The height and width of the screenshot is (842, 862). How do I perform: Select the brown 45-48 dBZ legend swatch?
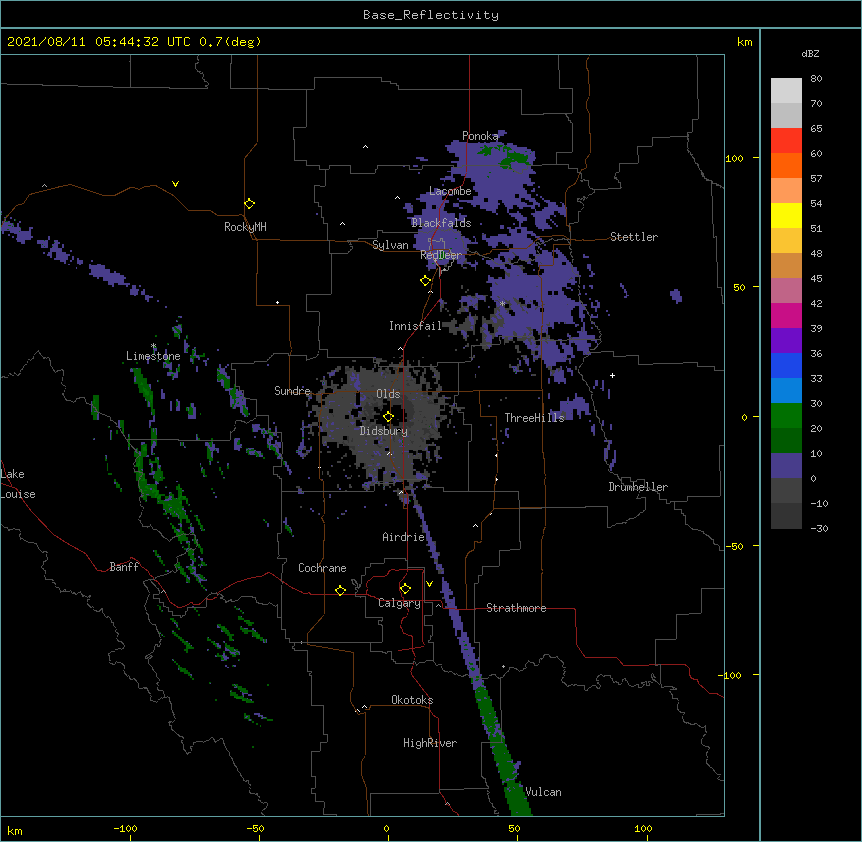pyautogui.click(x=786, y=265)
